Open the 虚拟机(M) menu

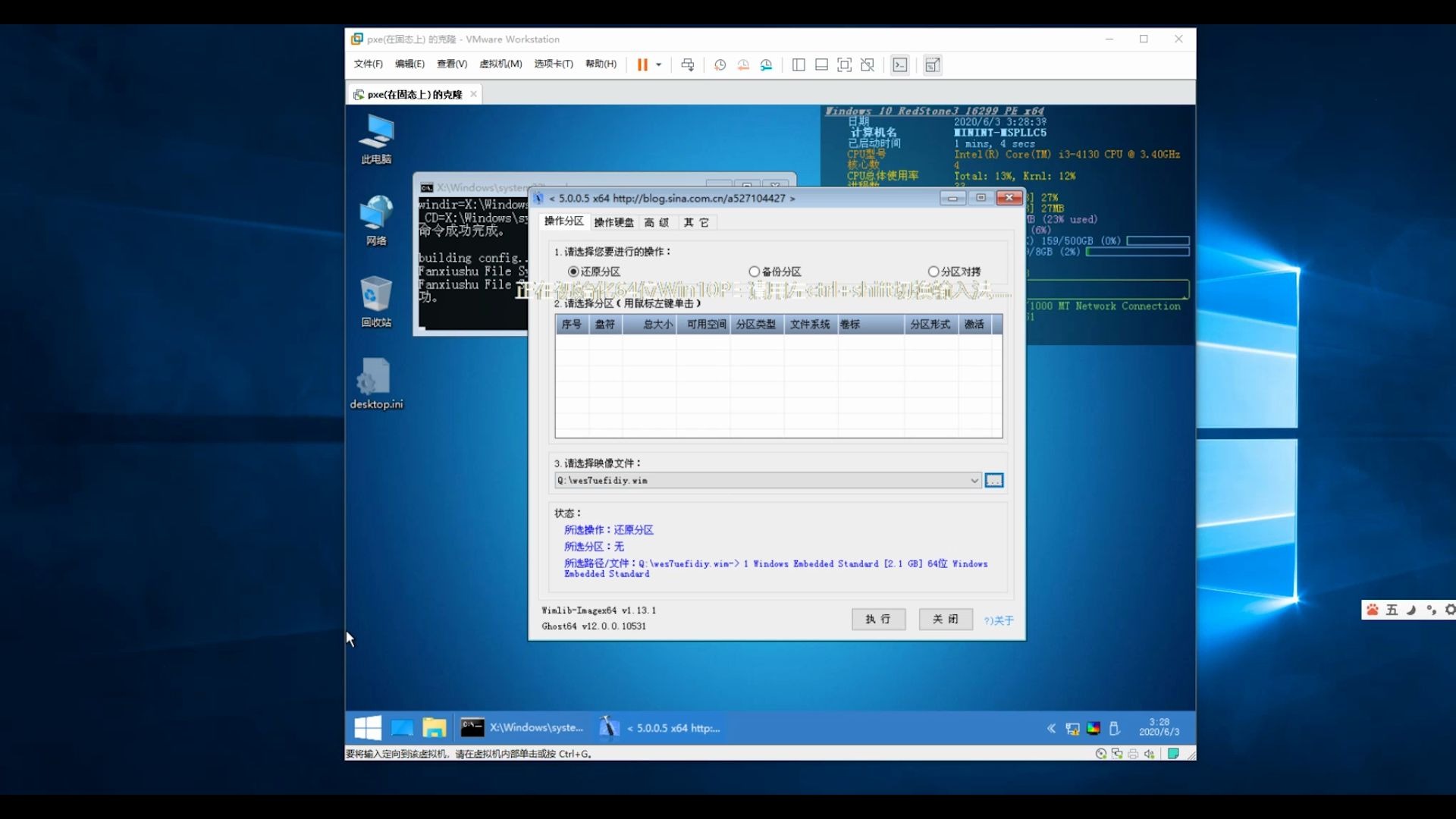(500, 64)
